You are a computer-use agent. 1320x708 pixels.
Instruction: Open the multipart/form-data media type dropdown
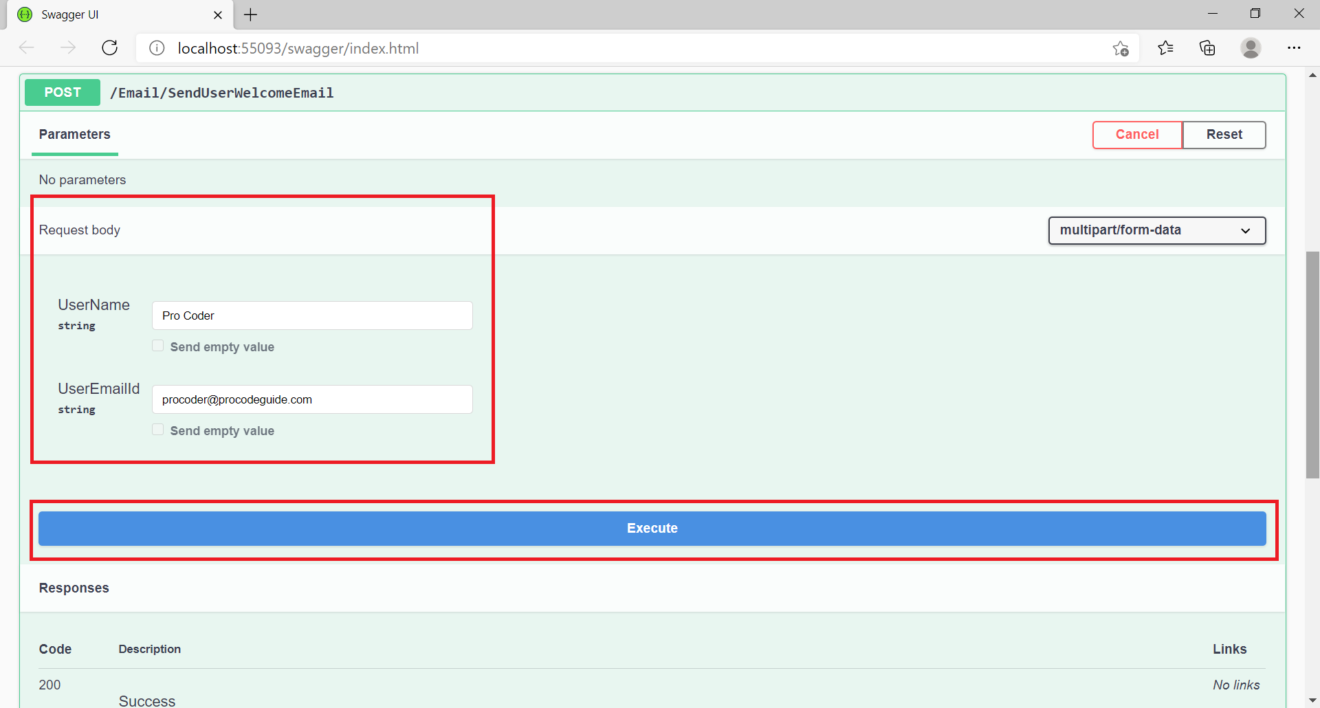pyautogui.click(x=1156, y=230)
